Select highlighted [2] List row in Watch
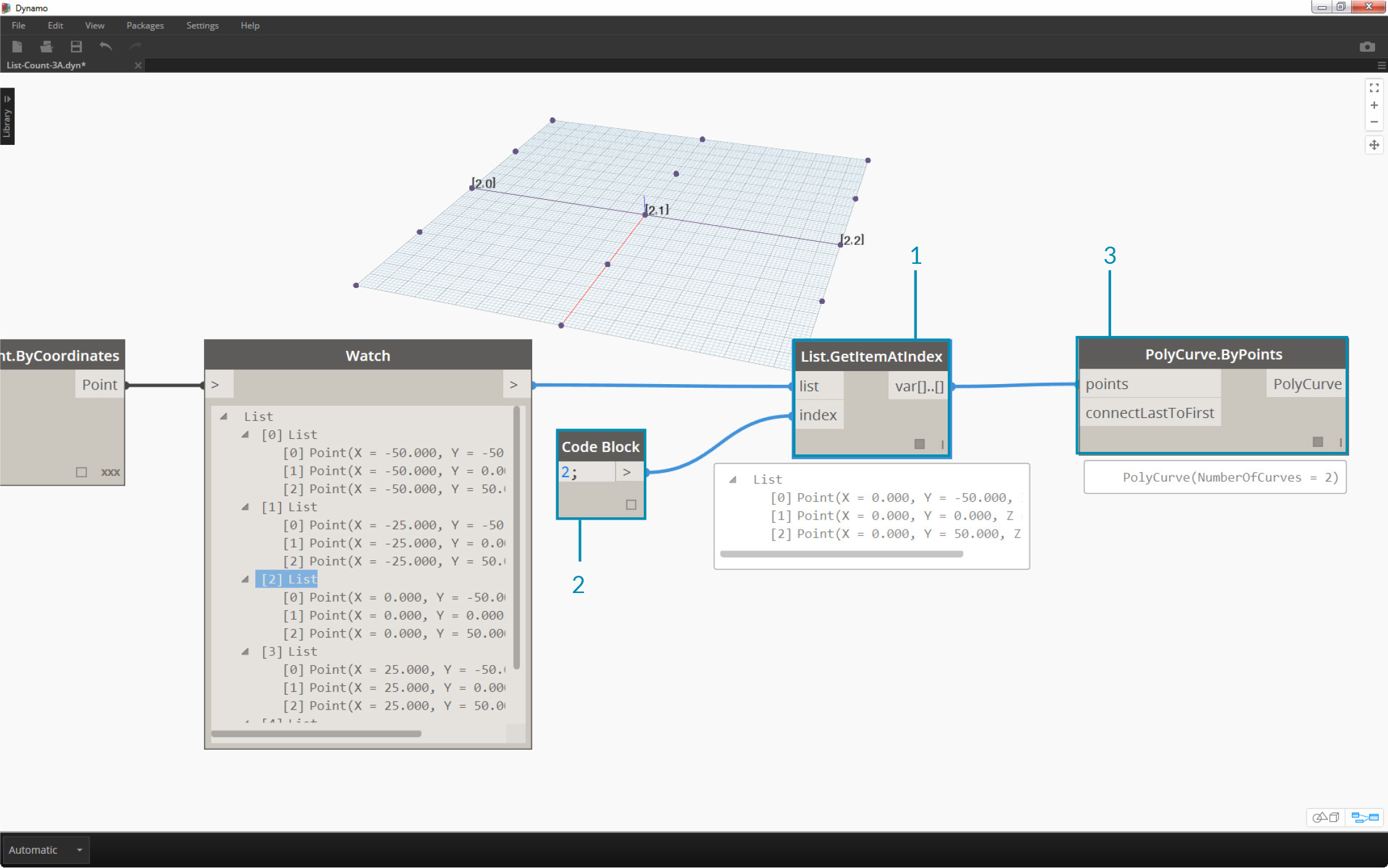 click(287, 579)
